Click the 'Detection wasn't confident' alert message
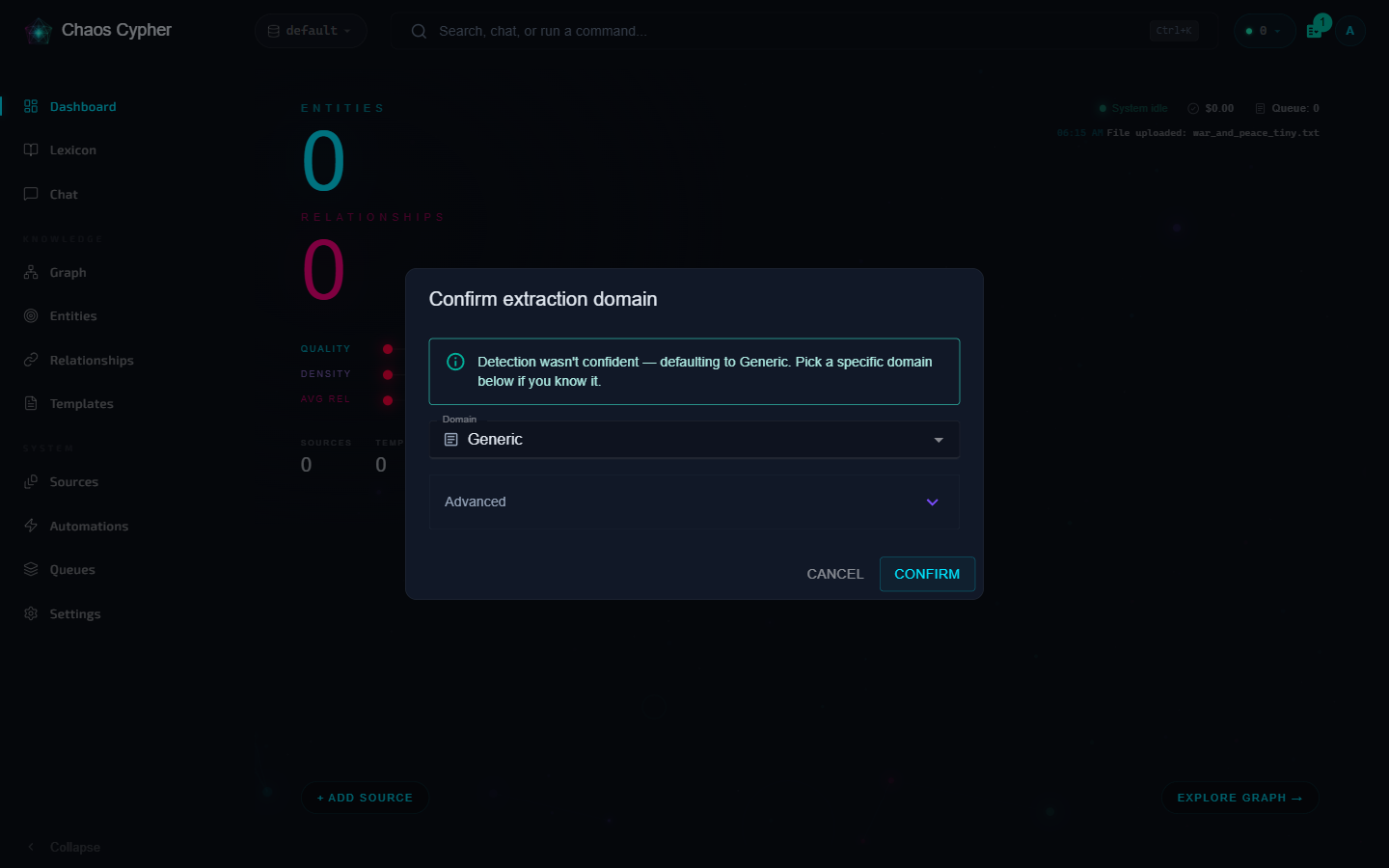This screenshot has width=1389, height=868. tap(704, 371)
